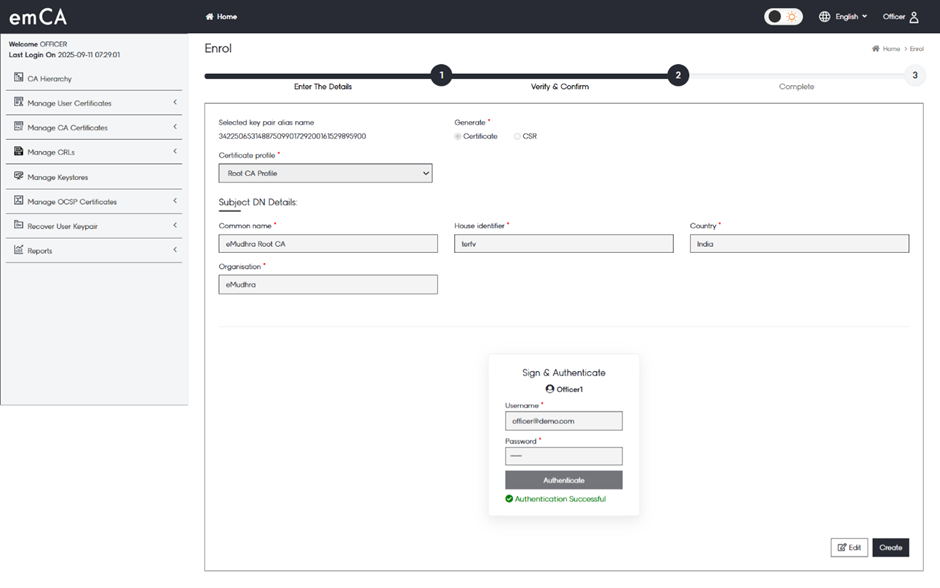Click the Reports chart icon

(18, 250)
